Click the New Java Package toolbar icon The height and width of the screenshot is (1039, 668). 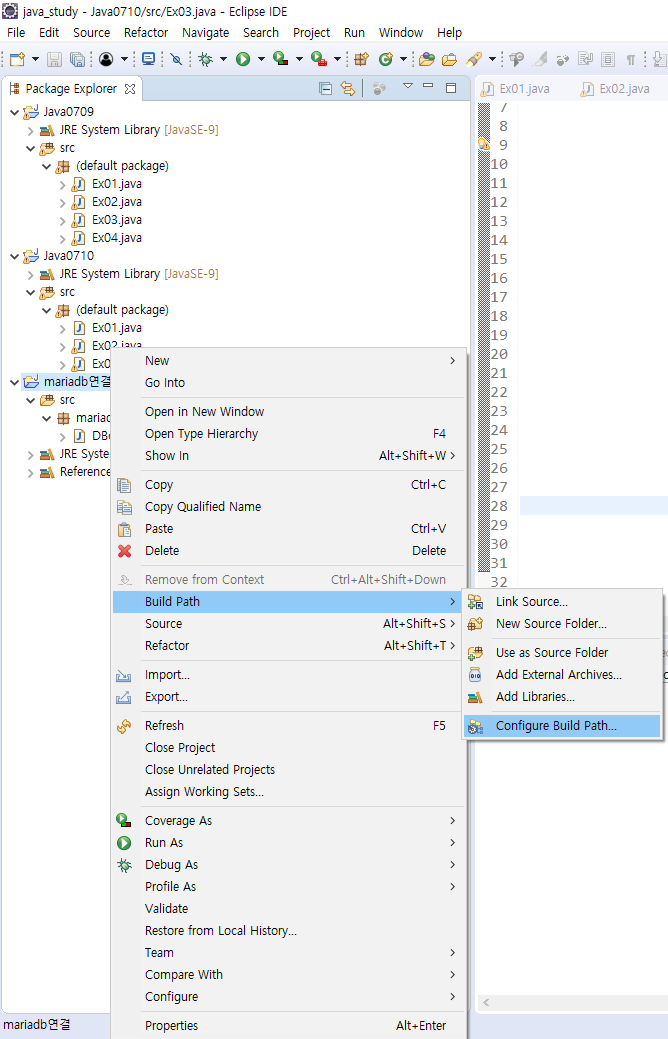coord(361,60)
